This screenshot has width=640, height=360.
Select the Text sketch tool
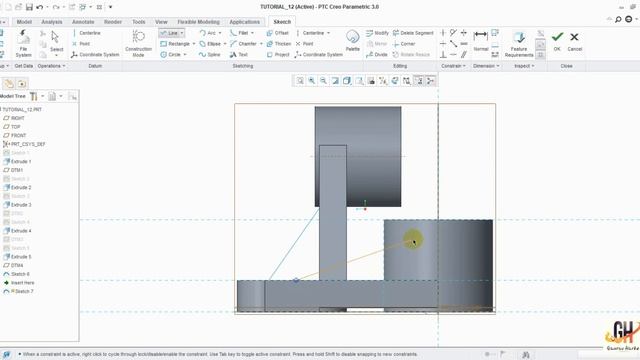(239, 54)
